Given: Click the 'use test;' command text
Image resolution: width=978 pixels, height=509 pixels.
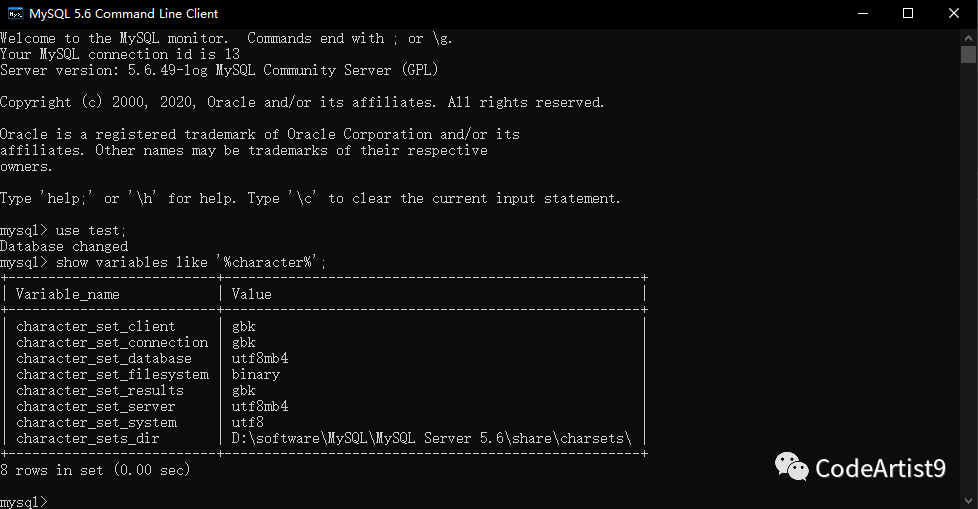Looking at the screenshot, I should coord(91,231).
